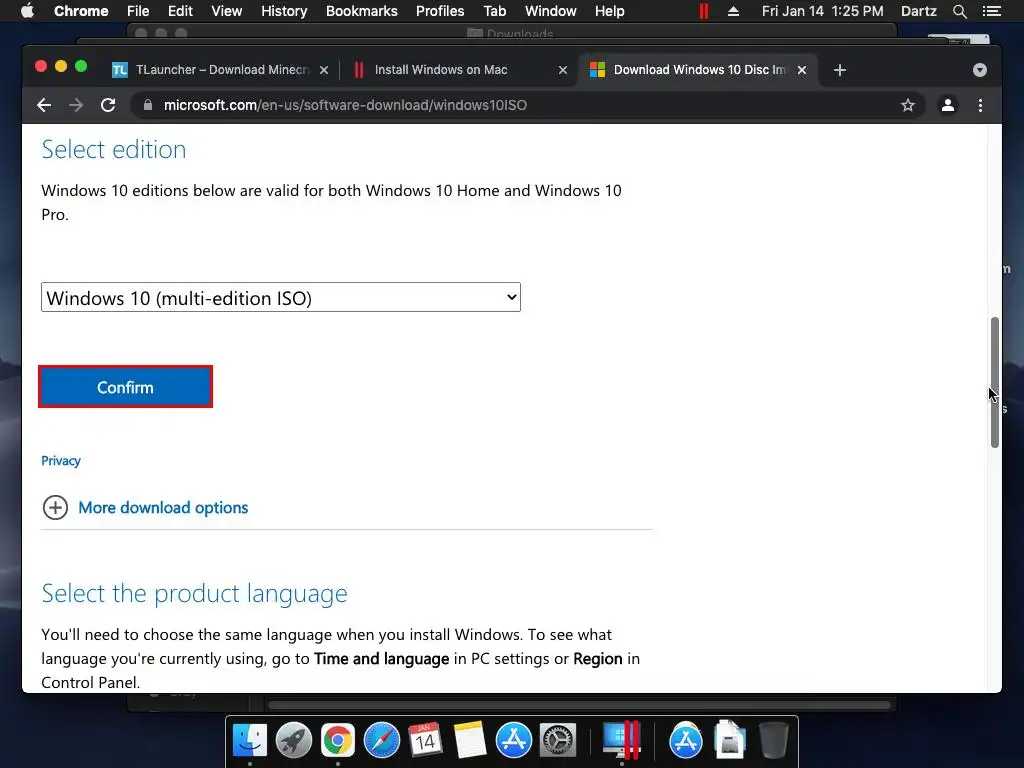The width and height of the screenshot is (1024, 768).
Task: Open the Help menu
Action: [609, 11]
